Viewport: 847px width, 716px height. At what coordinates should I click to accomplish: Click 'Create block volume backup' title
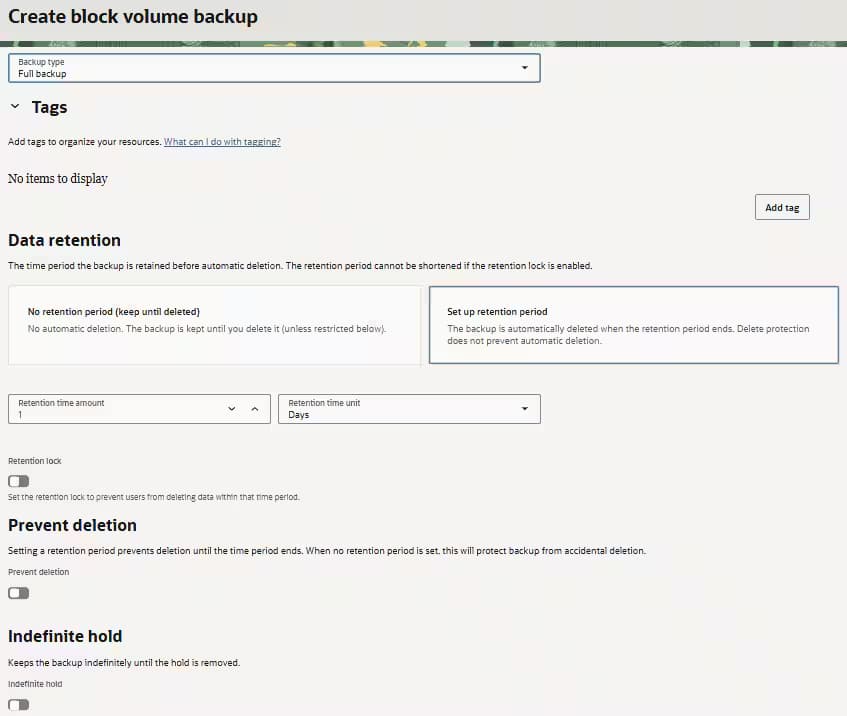[x=133, y=17]
